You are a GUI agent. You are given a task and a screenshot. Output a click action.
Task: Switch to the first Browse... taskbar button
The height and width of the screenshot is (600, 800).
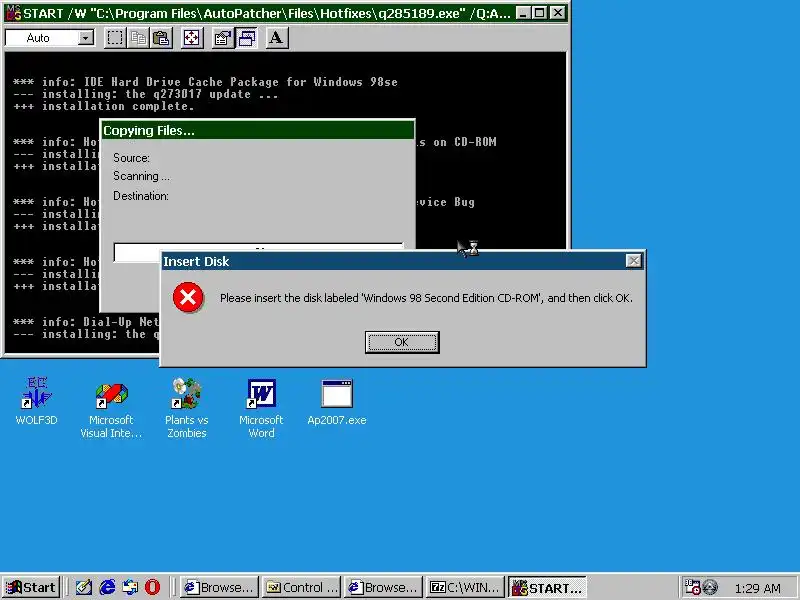219,587
